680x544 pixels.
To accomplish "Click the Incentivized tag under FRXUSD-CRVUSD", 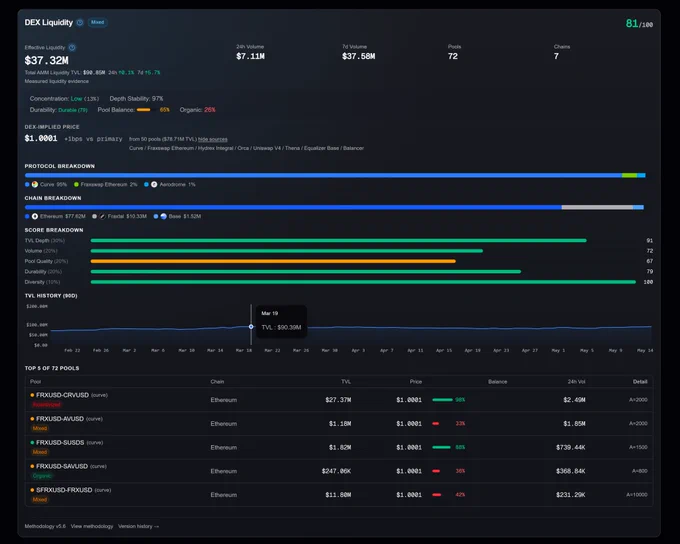I will (46, 405).
